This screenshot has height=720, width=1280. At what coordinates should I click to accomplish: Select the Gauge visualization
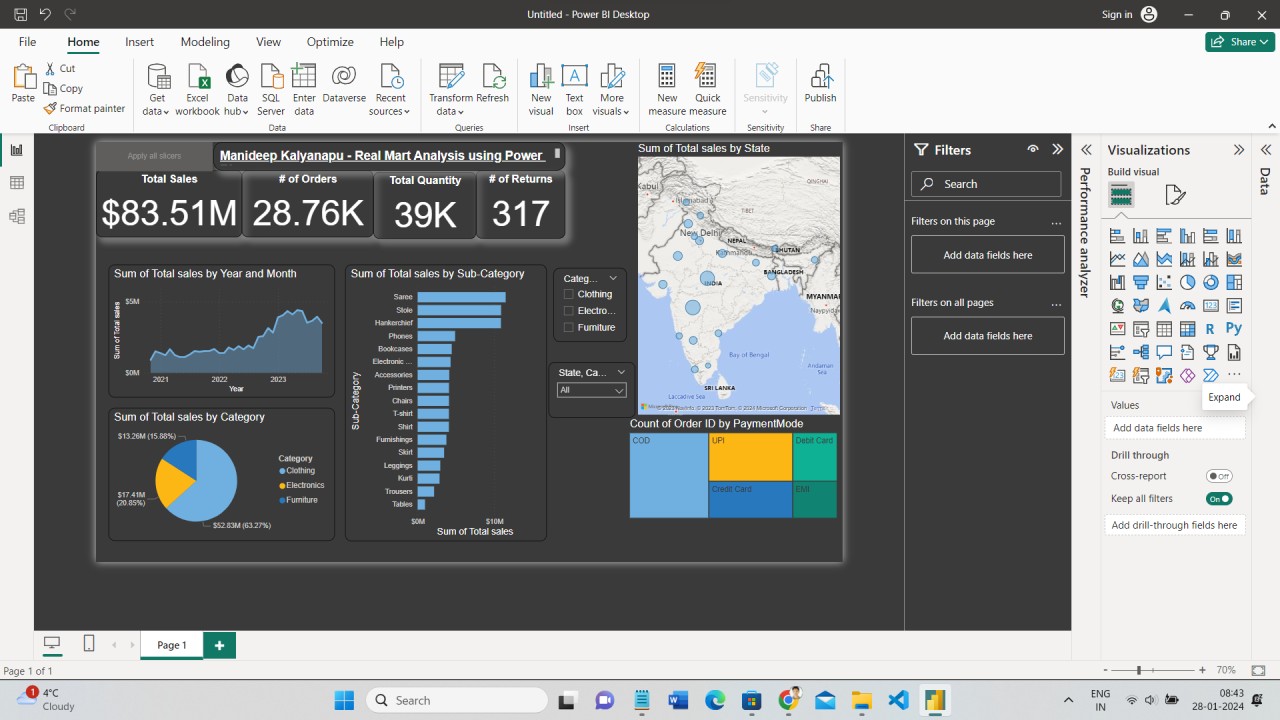coord(1187,306)
